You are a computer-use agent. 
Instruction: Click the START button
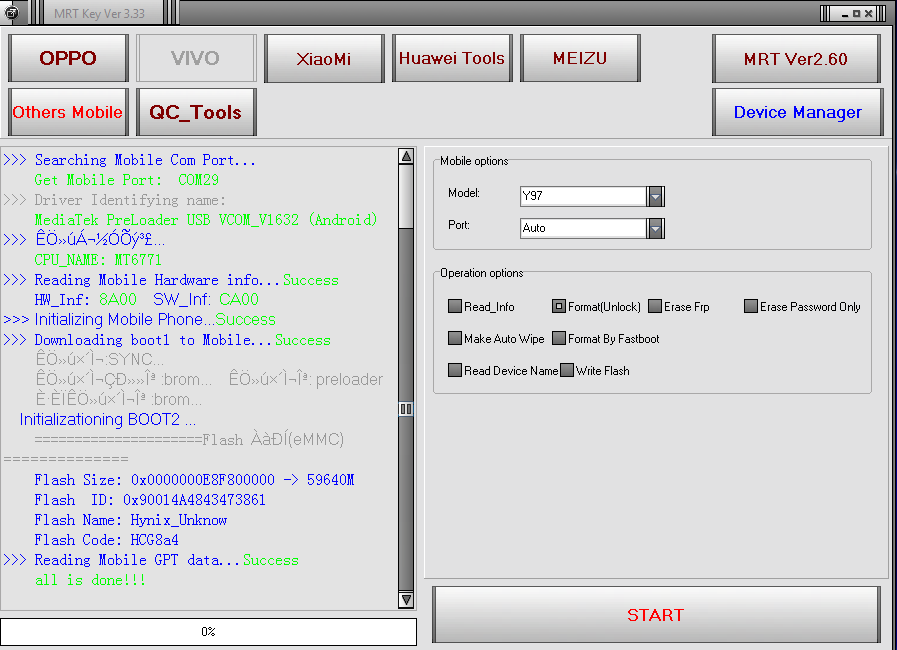[x=656, y=615]
